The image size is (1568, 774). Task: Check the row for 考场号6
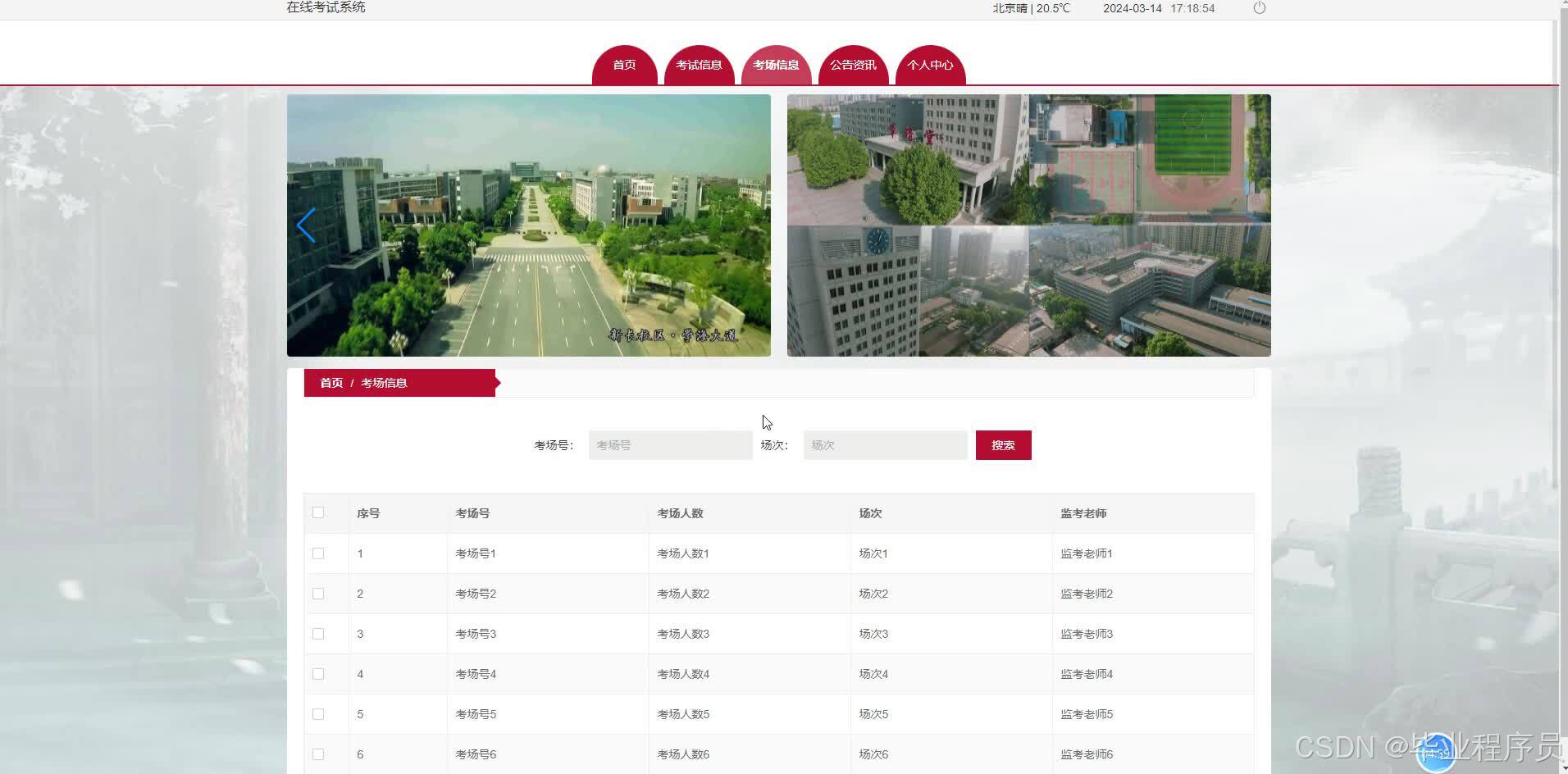click(x=318, y=754)
